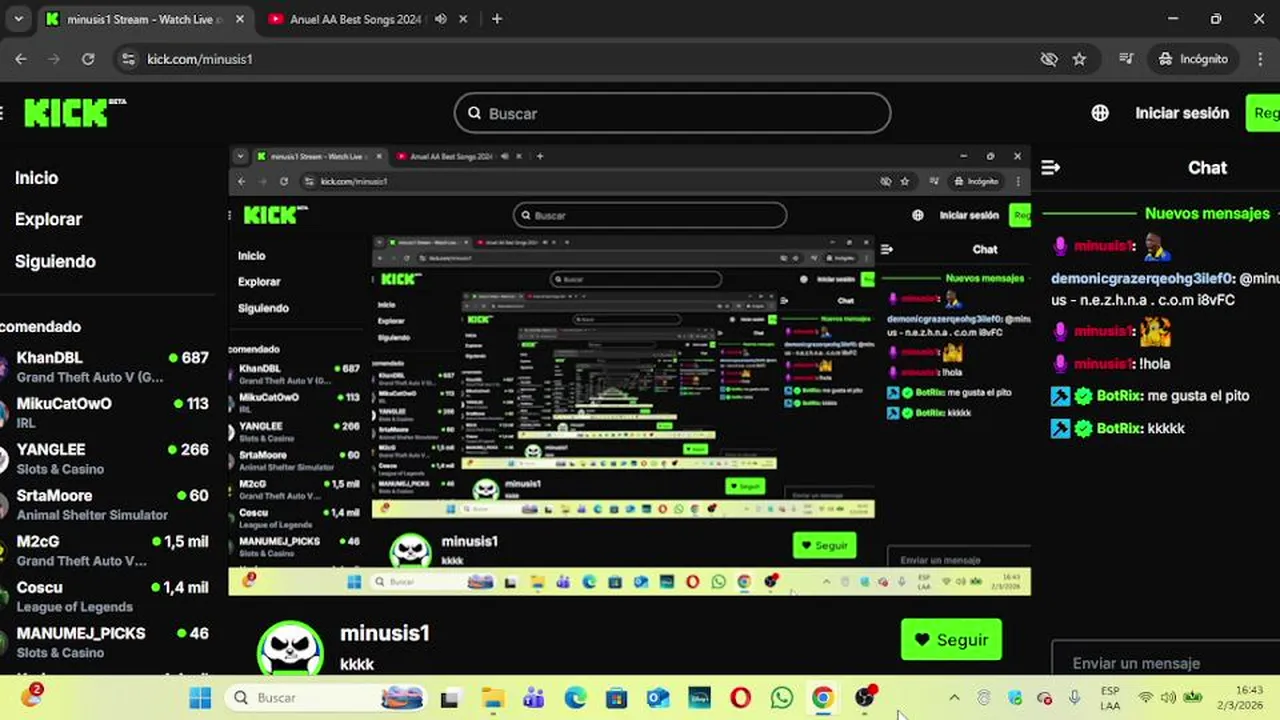1280x720 pixels.
Task: Click the Enviar un mensaje chat field
Action: (1165, 662)
